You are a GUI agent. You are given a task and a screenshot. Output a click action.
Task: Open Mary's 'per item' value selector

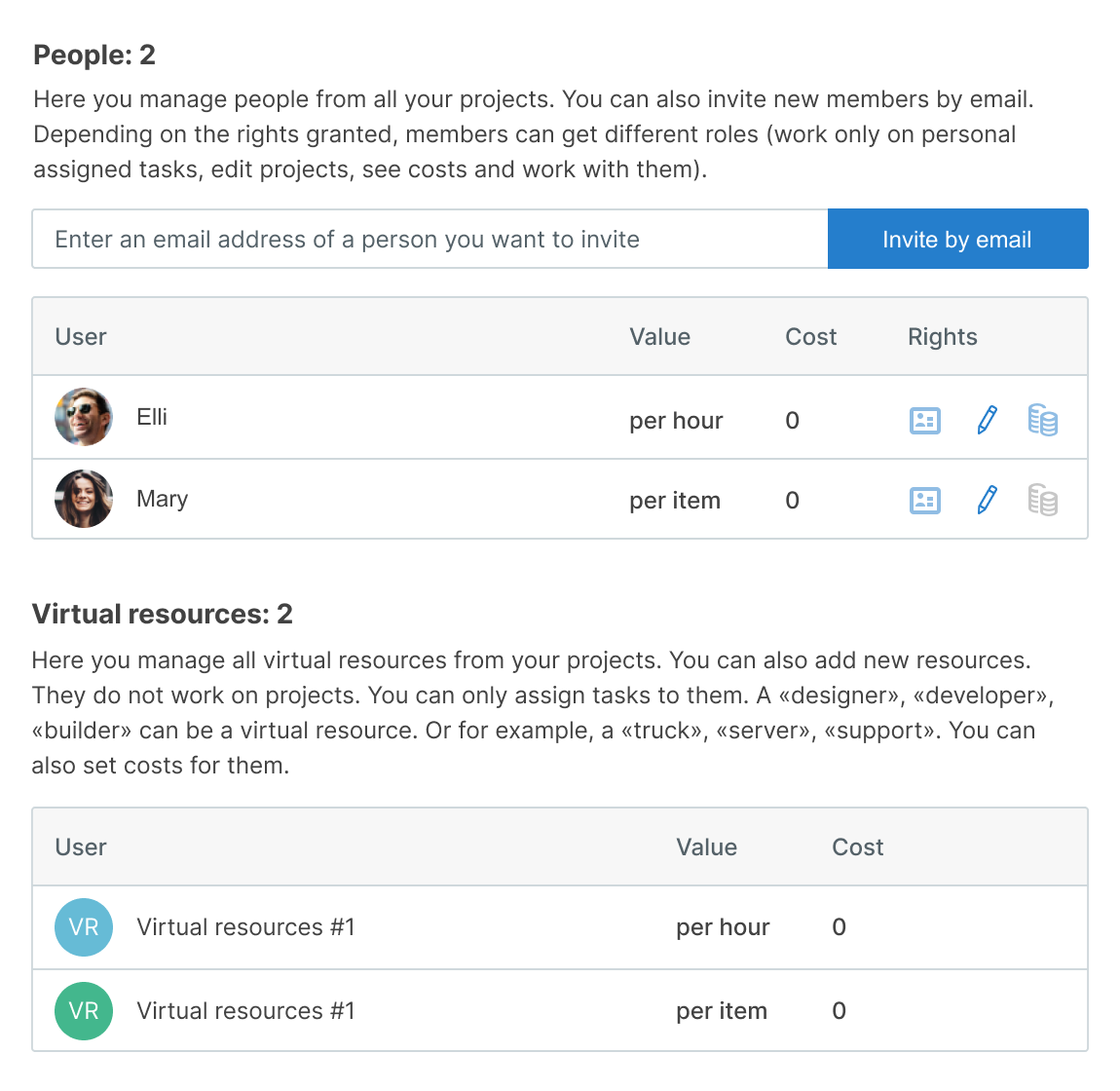675,500
